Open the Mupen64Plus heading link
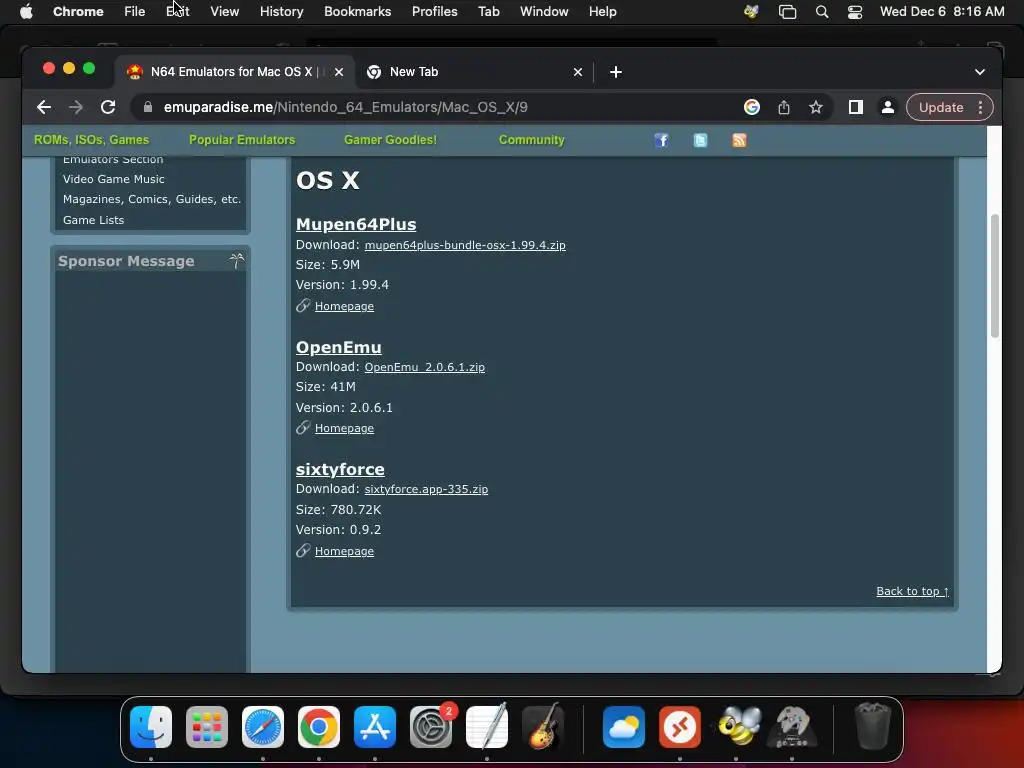 [x=356, y=224]
